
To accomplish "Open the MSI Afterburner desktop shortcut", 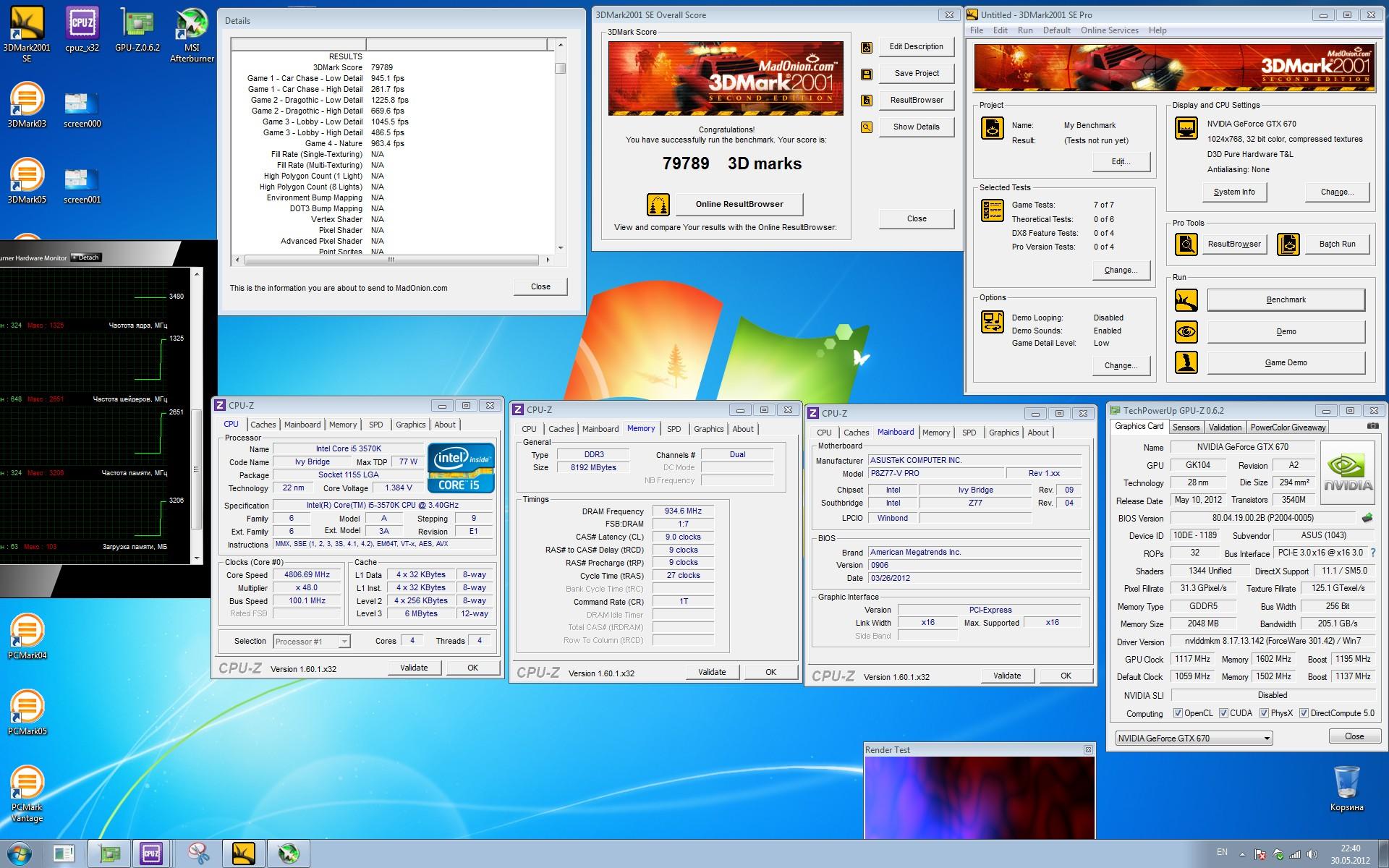I will point(192,34).
